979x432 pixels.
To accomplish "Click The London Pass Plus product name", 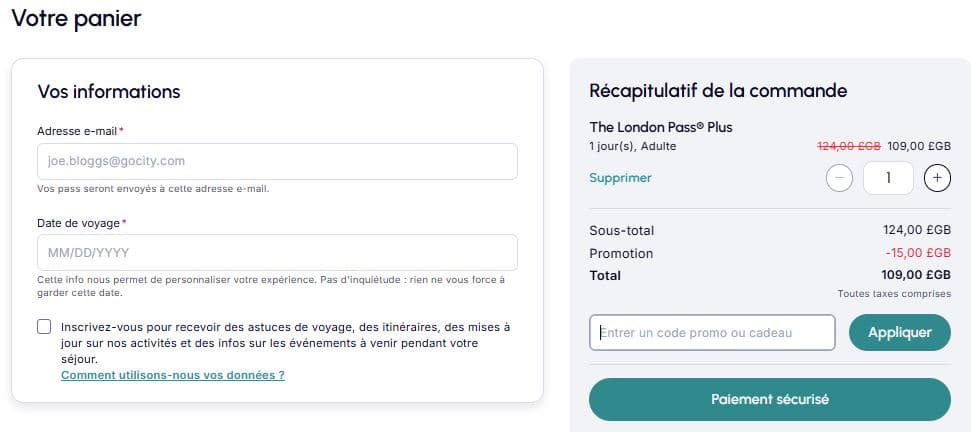I will [x=661, y=127].
